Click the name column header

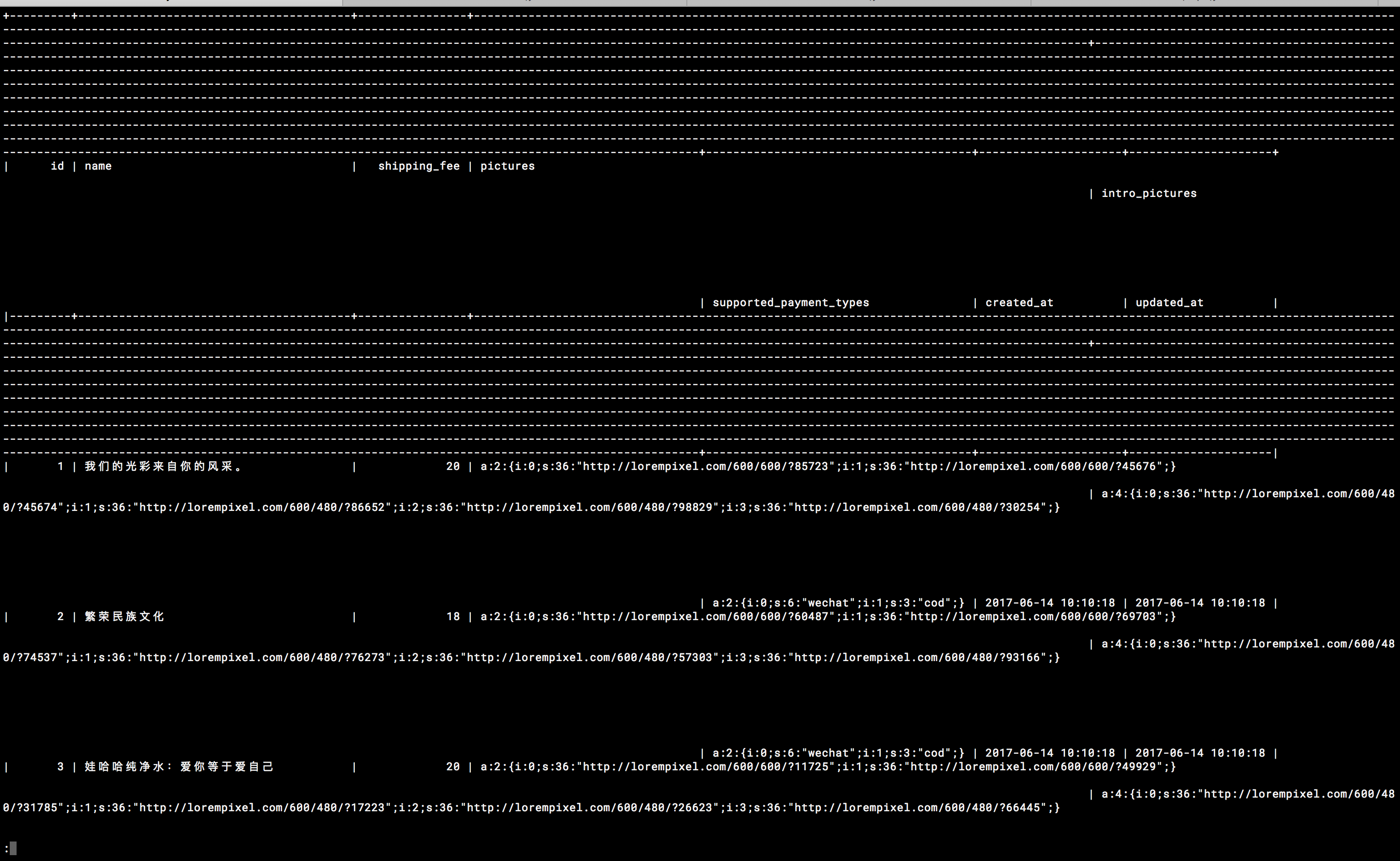click(x=98, y=166)
